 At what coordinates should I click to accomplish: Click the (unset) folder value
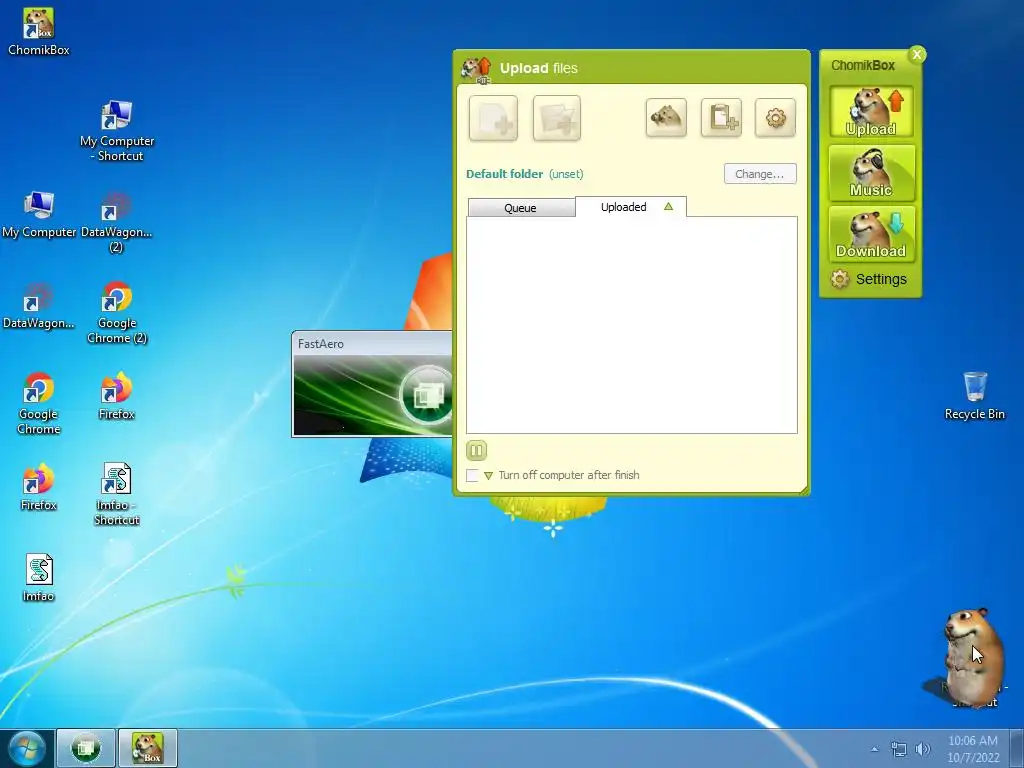click(566, 174)
